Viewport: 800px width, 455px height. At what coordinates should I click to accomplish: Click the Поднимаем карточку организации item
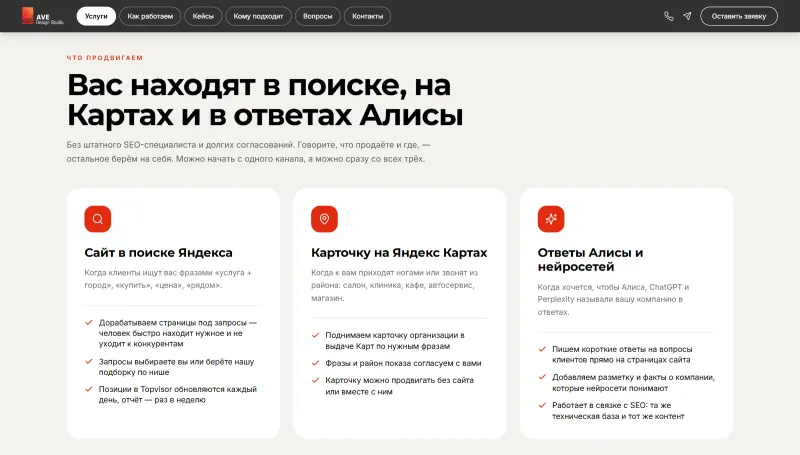tap(395, 341)
